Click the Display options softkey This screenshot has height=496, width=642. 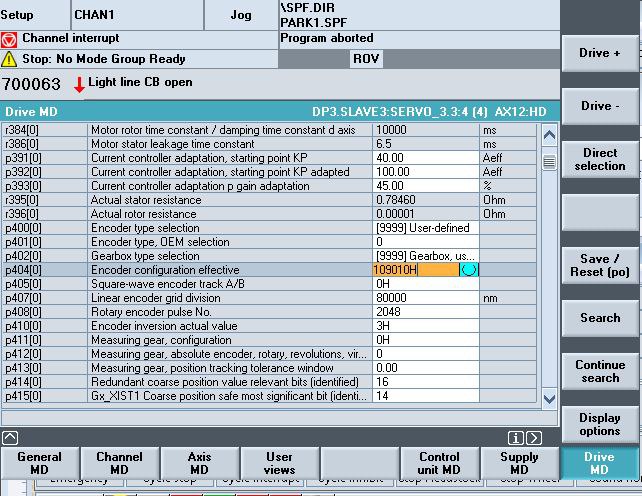click(600, 424)
